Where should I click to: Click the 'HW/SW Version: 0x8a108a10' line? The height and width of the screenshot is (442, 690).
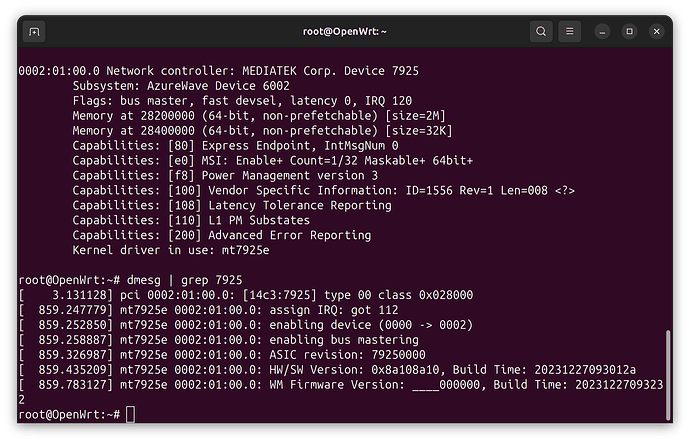pos(327,370)
